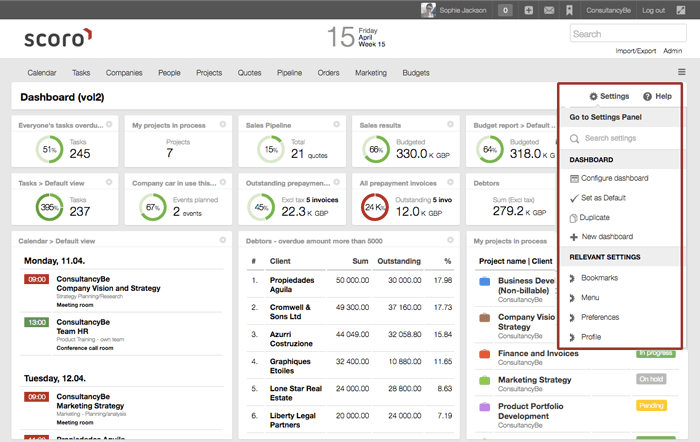This screenshot has width=700, height=442.
Task: Open the Pipeline menu tab
Action: click(x=289, y=73)
